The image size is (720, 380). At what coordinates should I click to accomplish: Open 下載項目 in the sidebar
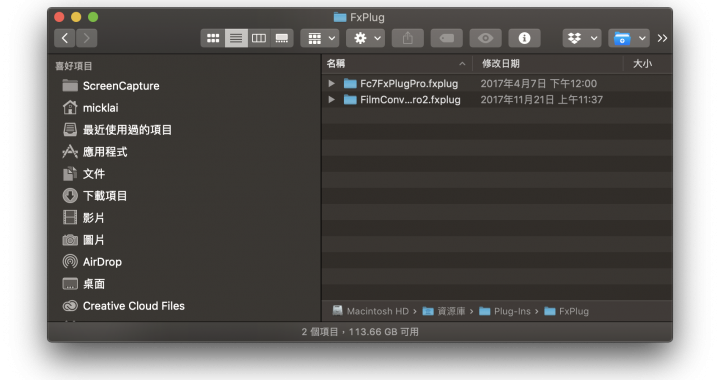pyautogui.click(x=184, y=196)
